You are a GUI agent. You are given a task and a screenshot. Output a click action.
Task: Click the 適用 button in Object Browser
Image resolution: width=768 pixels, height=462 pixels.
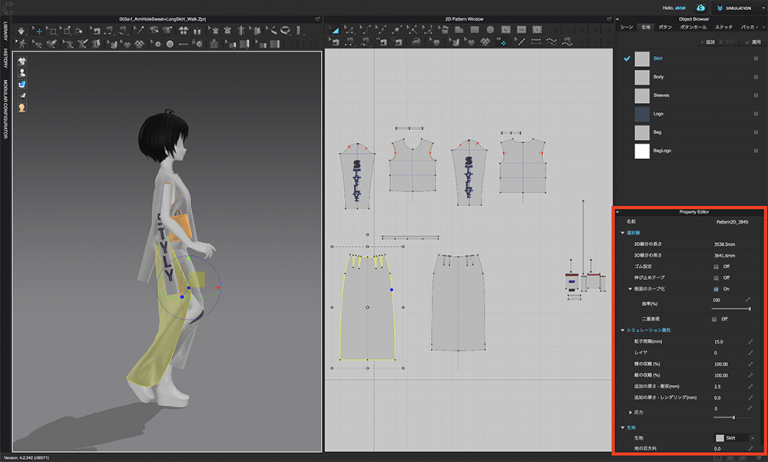pyautogui.click(x=753, y=42)
